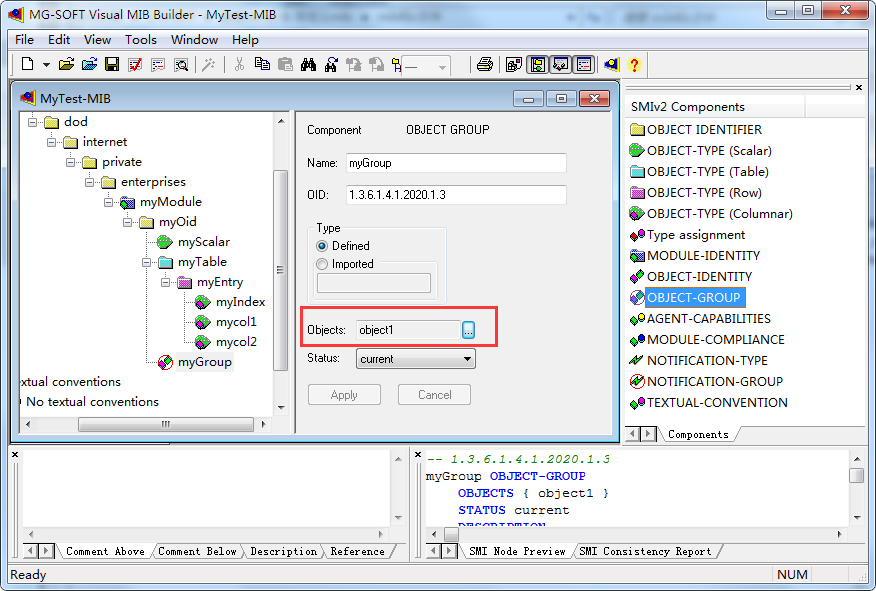This screenshot has width=876, height=591.
Task: Select the NOTIFICATION-TYPE component
Action: point(706,360)
